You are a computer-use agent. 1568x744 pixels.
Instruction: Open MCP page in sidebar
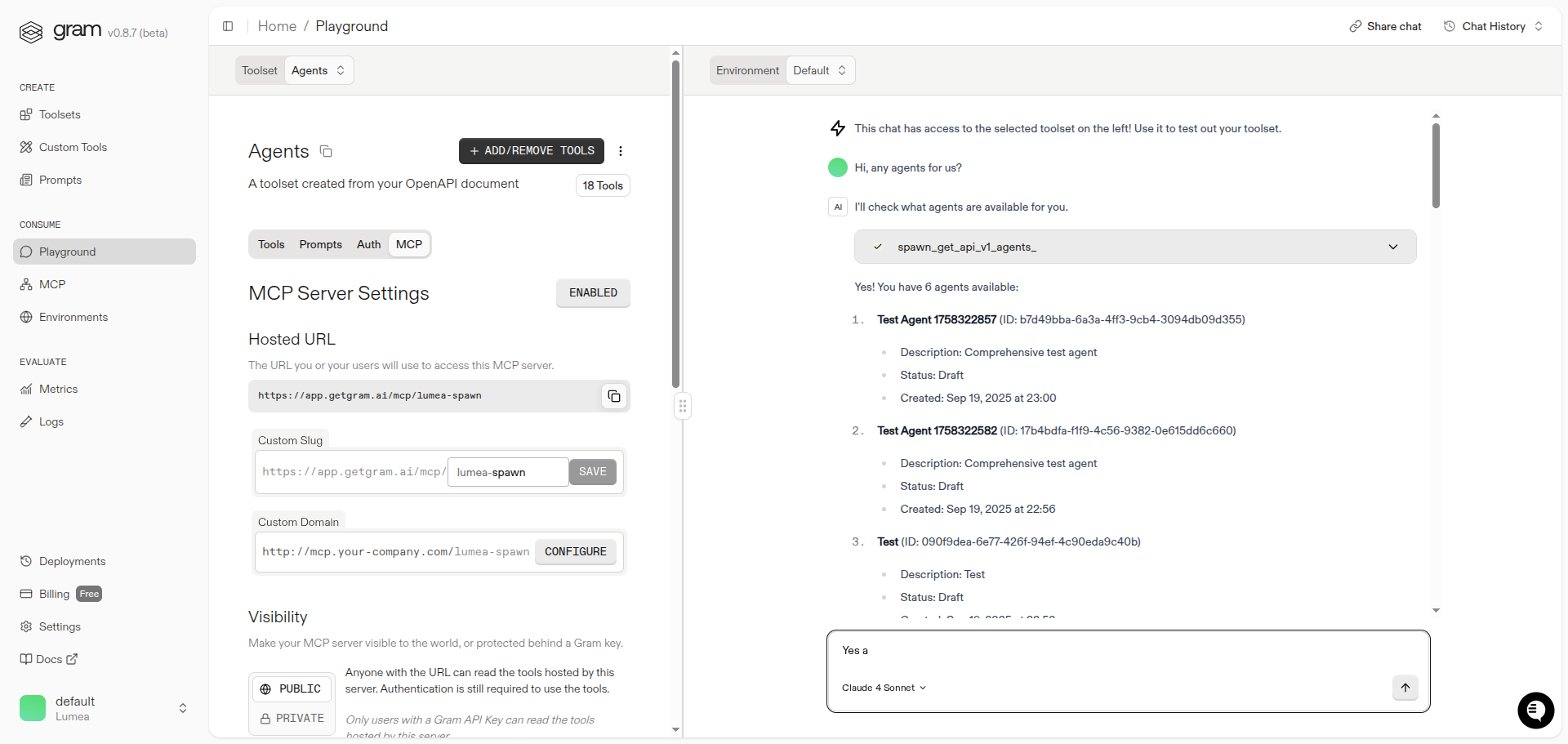tap(105, 284)
